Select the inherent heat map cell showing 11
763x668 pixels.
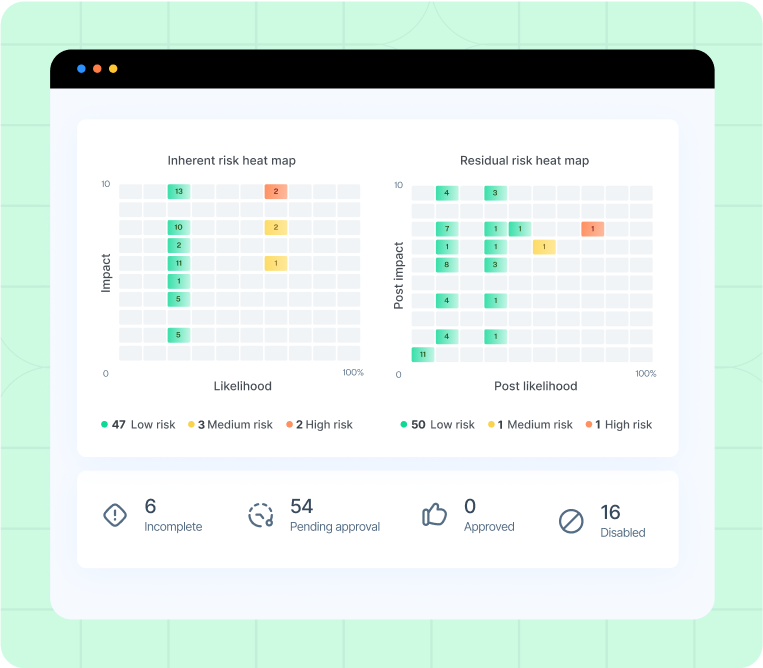pyautogui.click(x=179, y=263)
